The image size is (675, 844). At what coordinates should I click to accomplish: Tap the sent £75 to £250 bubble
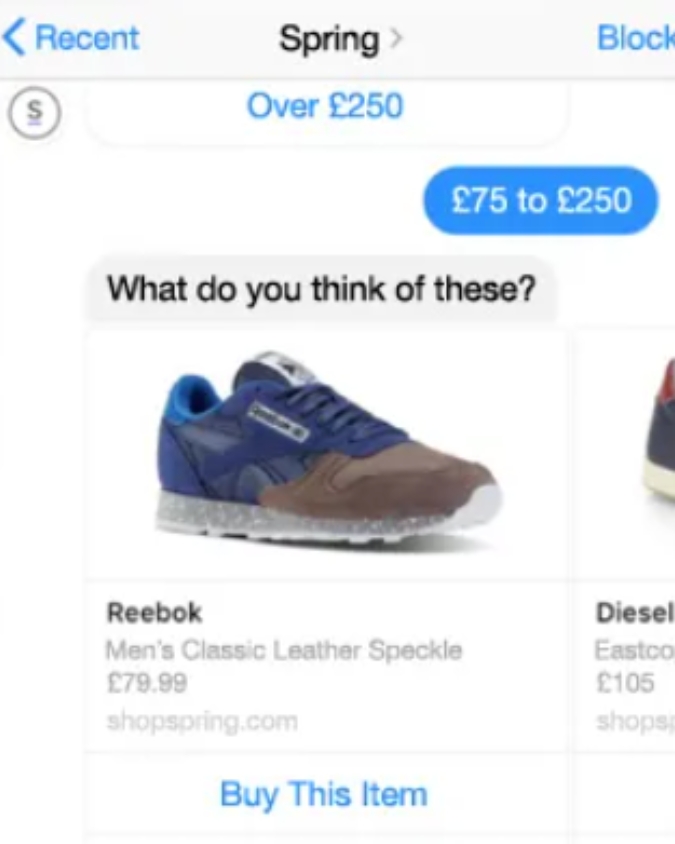[x=540, y=200]
